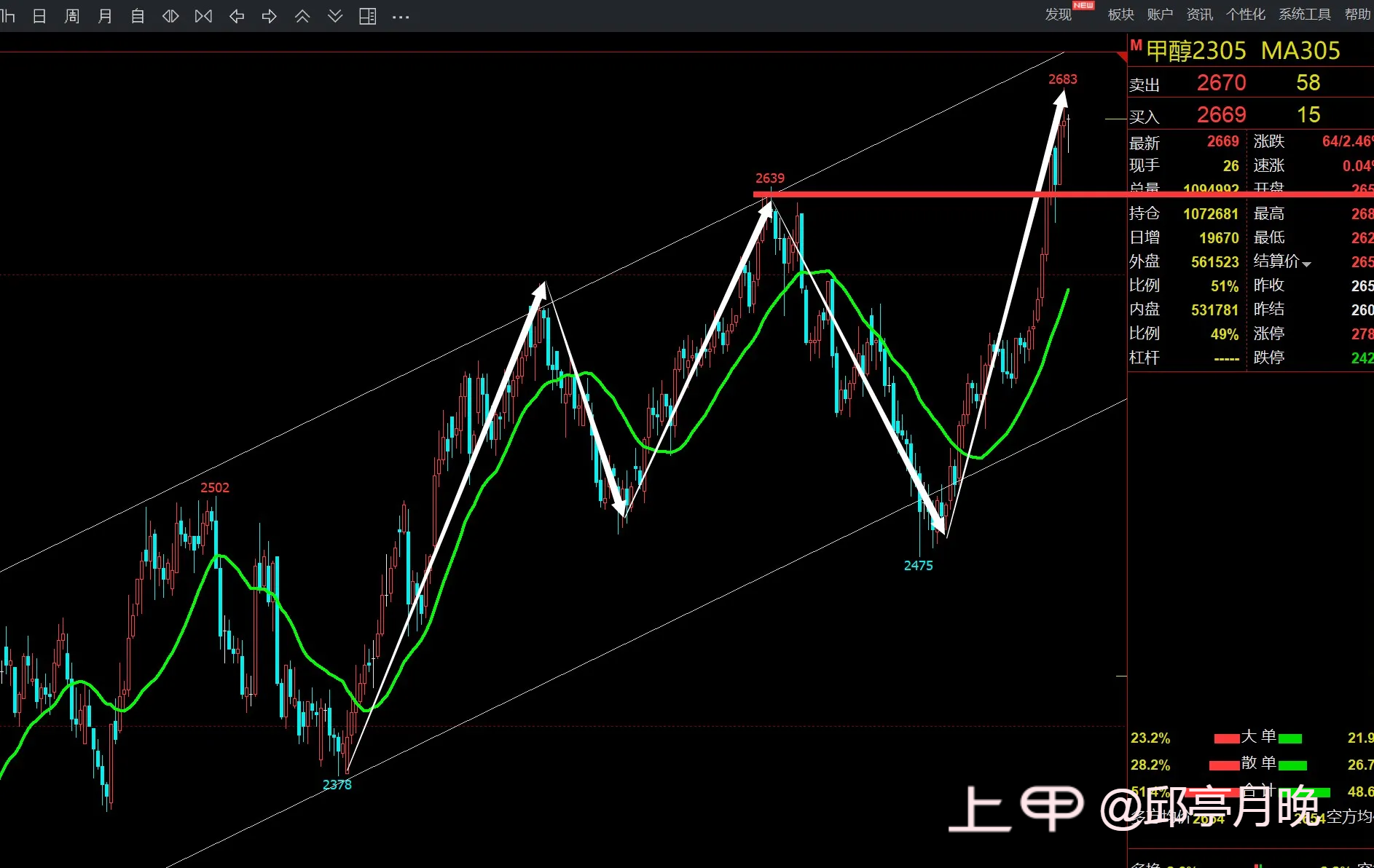
Task: Open the 个性化 menu
Action: tap(1246, 15)
